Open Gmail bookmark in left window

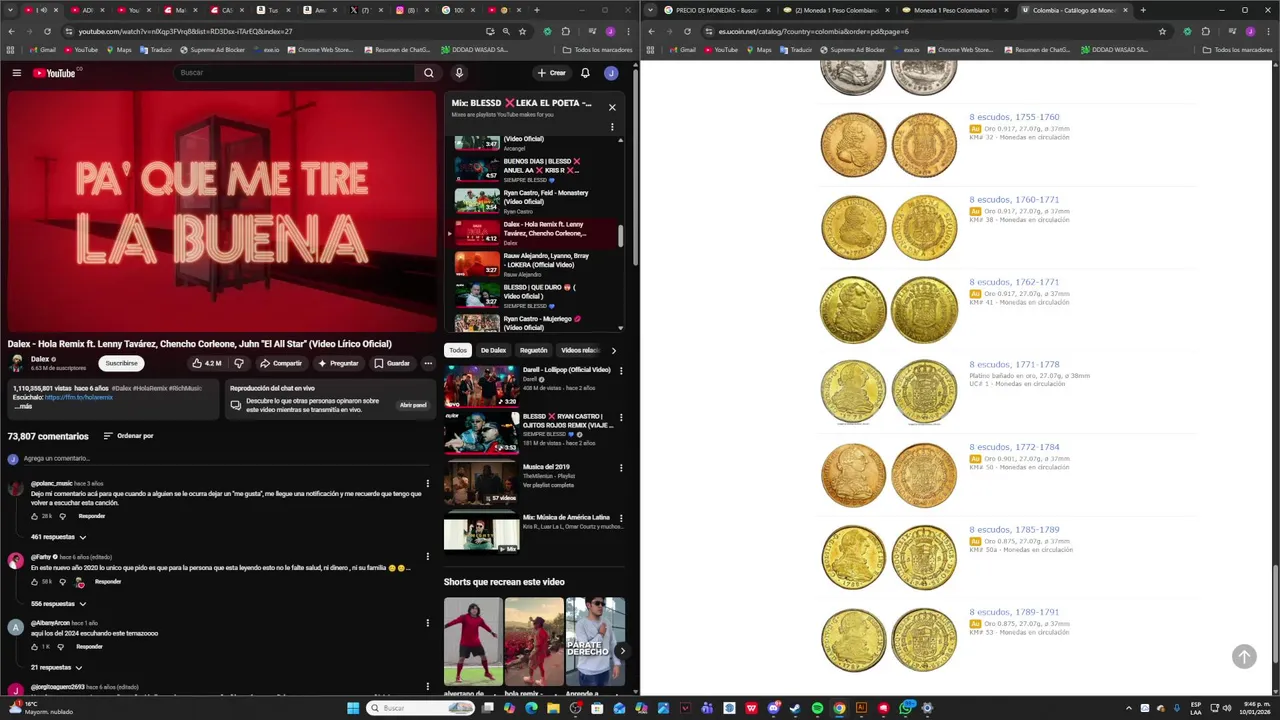coord(42,49)
